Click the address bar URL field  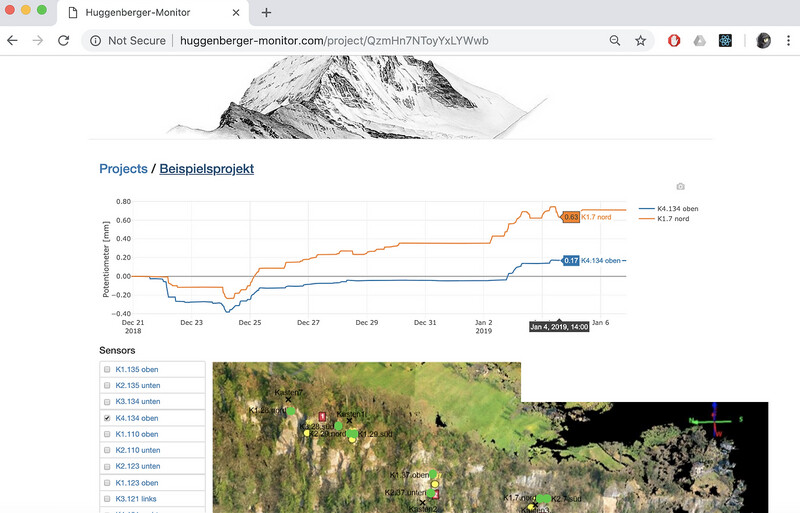tap(334, 40)
